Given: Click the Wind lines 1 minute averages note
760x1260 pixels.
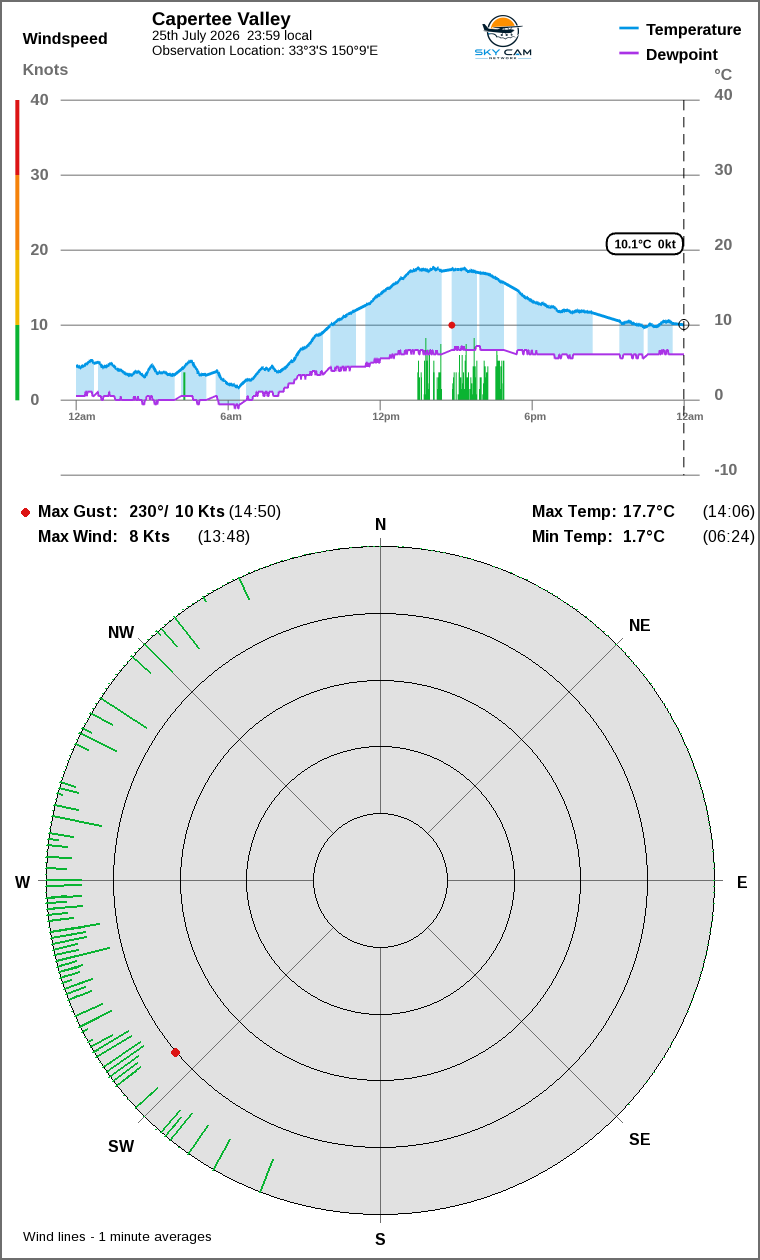Looking at the screenshot, I should [118, 1237].
